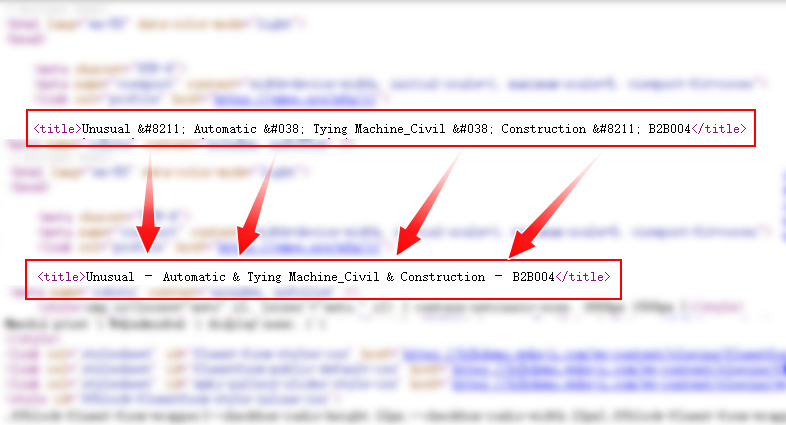Click the closing </title> tag in the upper box

coord(719,129)
